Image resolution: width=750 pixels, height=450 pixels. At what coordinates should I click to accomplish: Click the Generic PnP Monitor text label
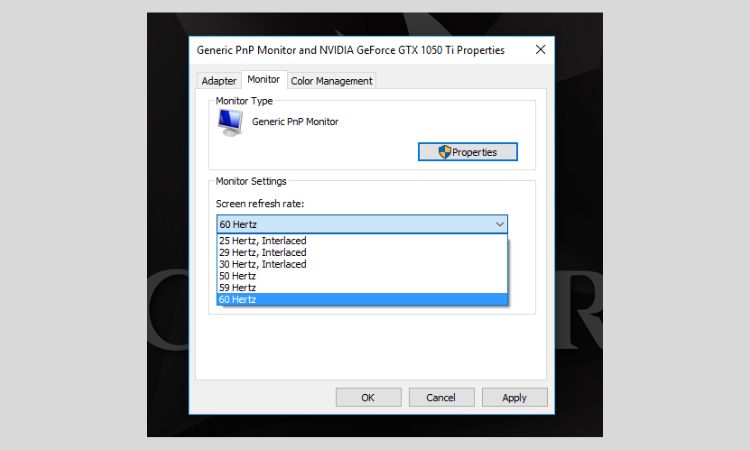295,121
